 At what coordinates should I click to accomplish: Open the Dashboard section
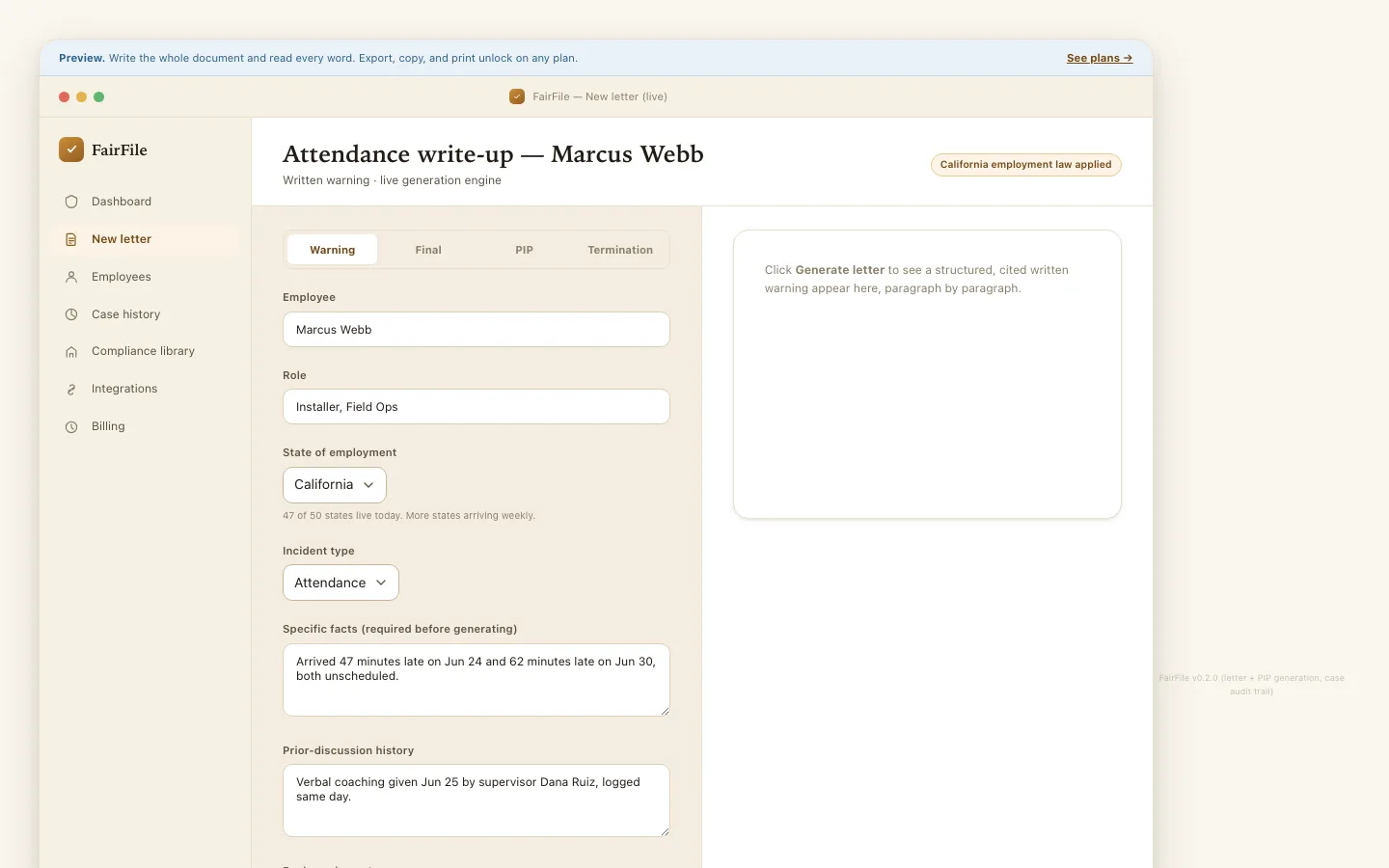tap(146, 202)
